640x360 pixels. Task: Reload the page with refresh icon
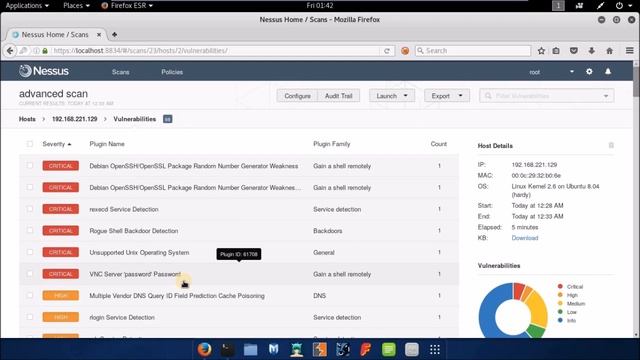[x=387, y=51]
